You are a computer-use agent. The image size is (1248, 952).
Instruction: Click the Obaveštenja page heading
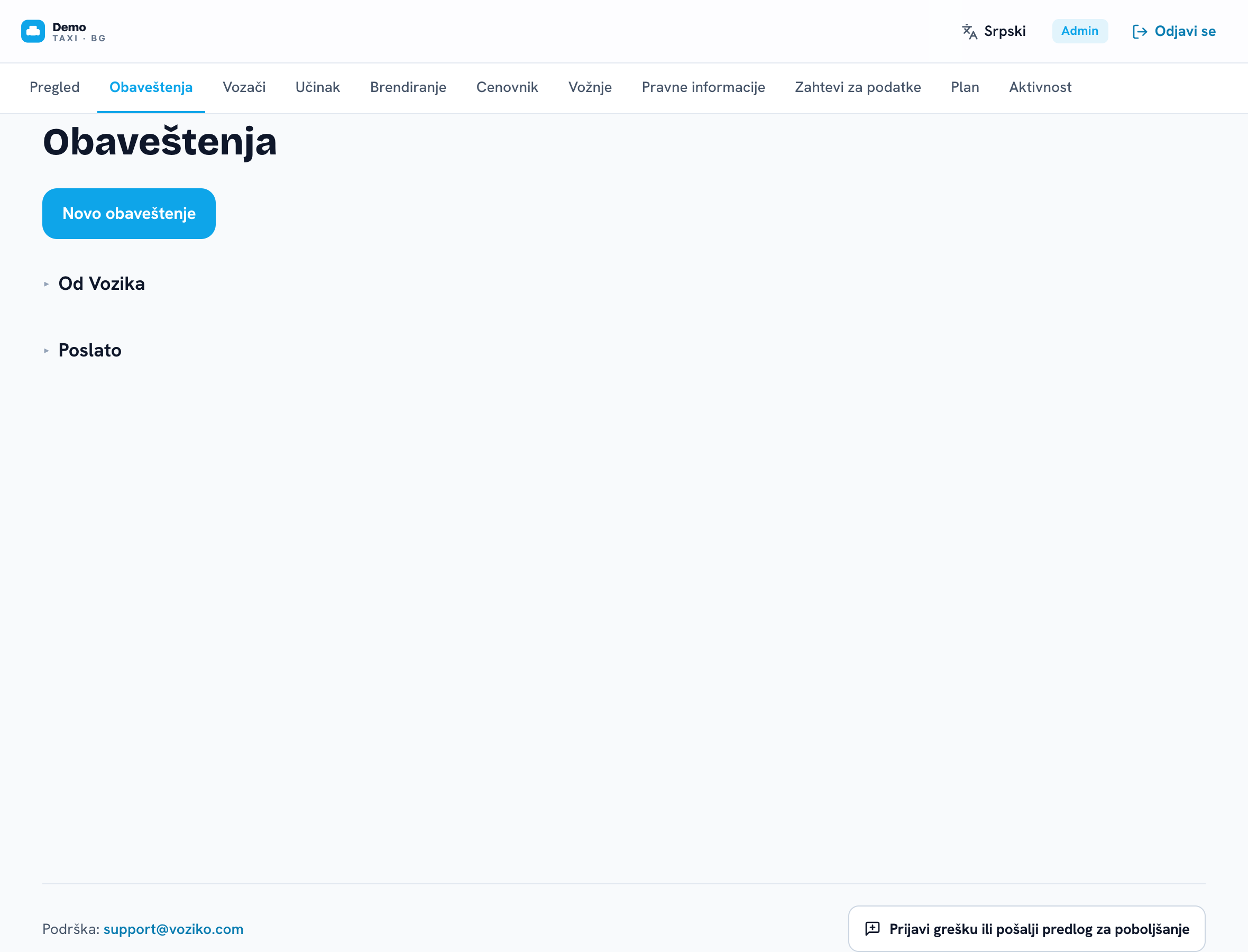tap(160, 142)
